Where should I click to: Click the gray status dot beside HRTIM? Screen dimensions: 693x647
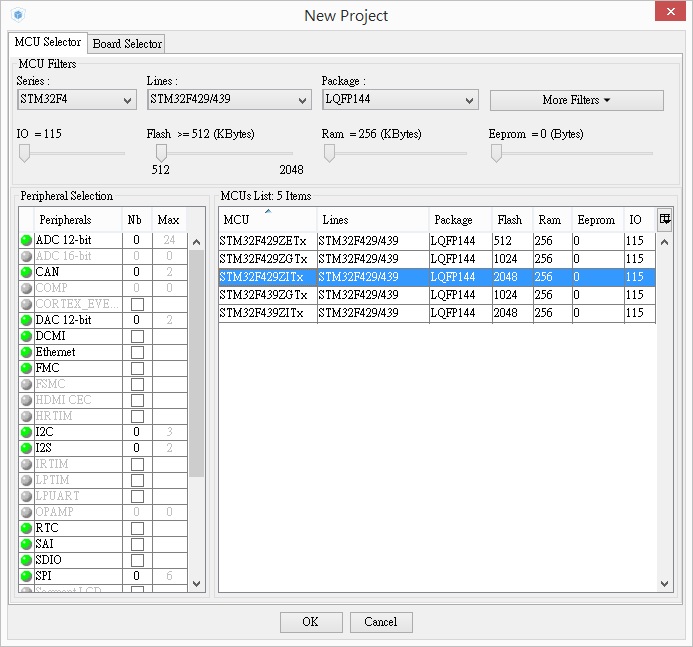pos(26,416)
